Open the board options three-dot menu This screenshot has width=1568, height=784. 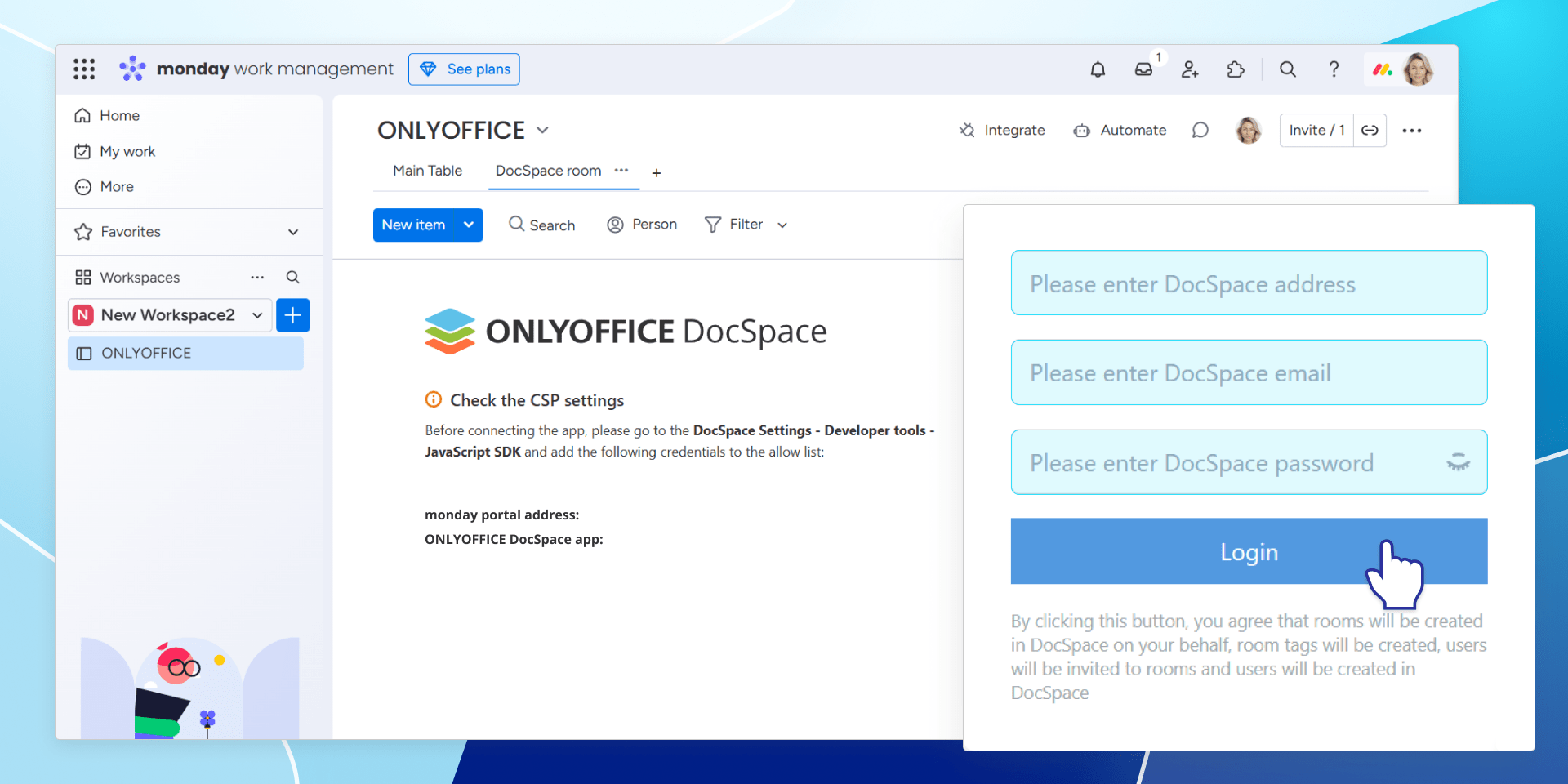click(x=1412, y=131)
